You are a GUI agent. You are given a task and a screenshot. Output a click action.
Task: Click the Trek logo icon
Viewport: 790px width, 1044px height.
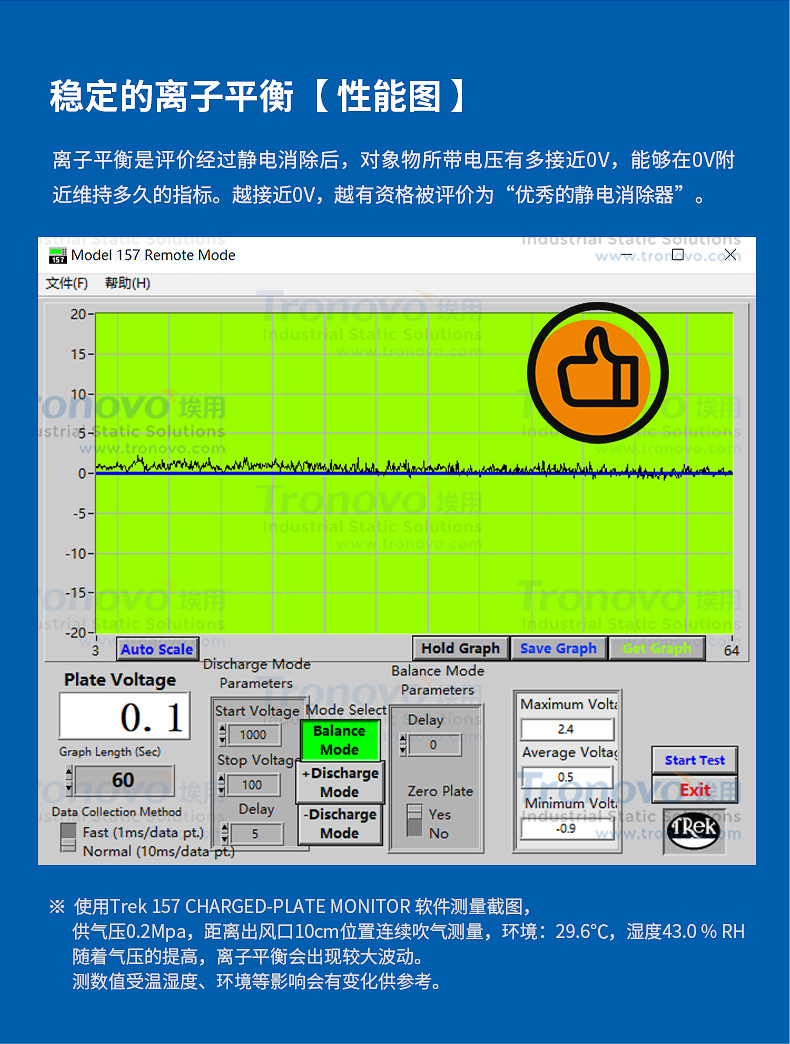pyautogui.click(x=694, y=830)
